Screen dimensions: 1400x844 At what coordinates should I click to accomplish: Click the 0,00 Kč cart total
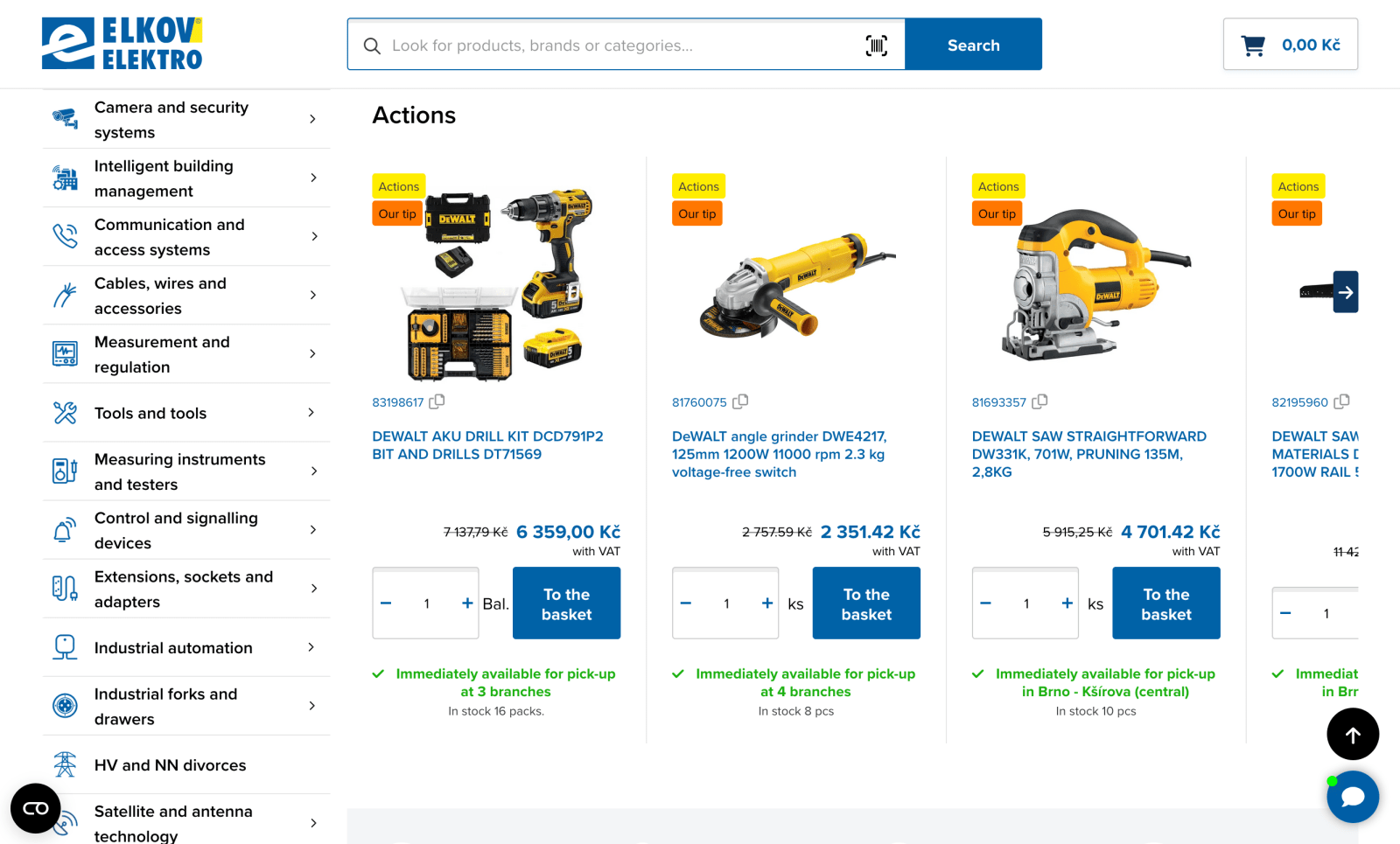tap(1311, 45)
